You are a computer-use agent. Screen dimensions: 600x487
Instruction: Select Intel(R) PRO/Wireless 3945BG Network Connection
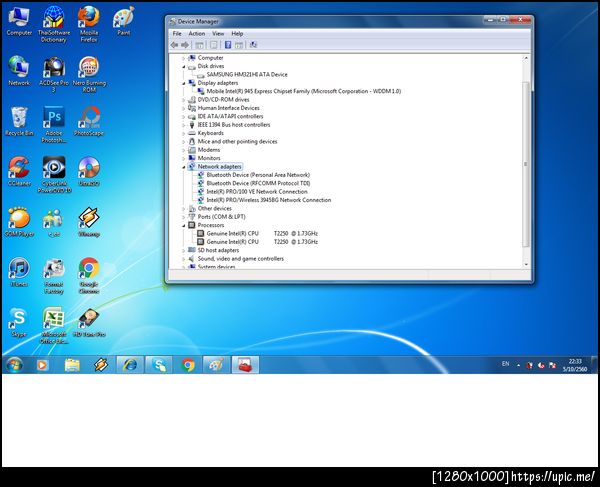(x=269, y=200)
